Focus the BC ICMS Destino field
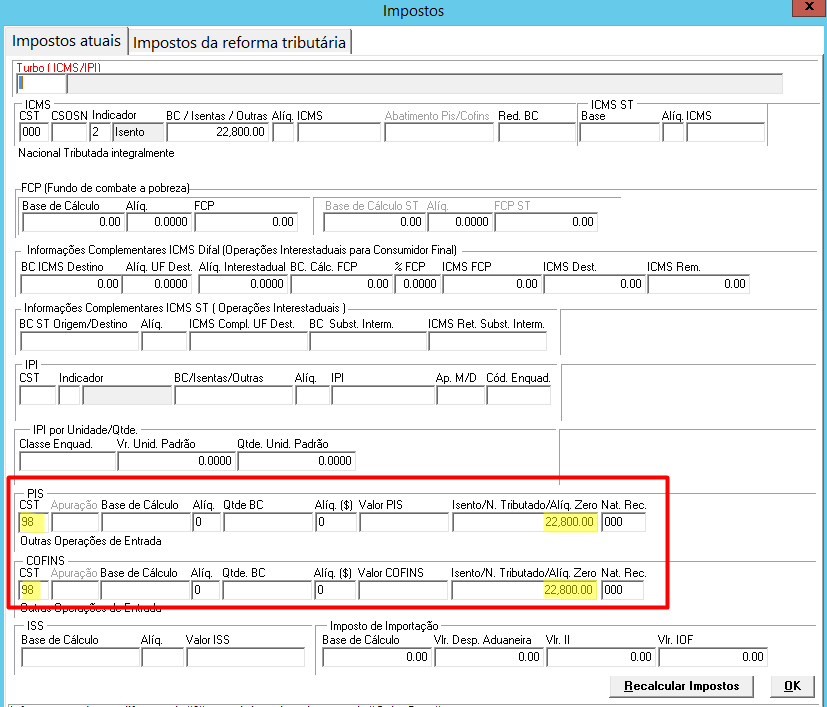 (71, 284)
